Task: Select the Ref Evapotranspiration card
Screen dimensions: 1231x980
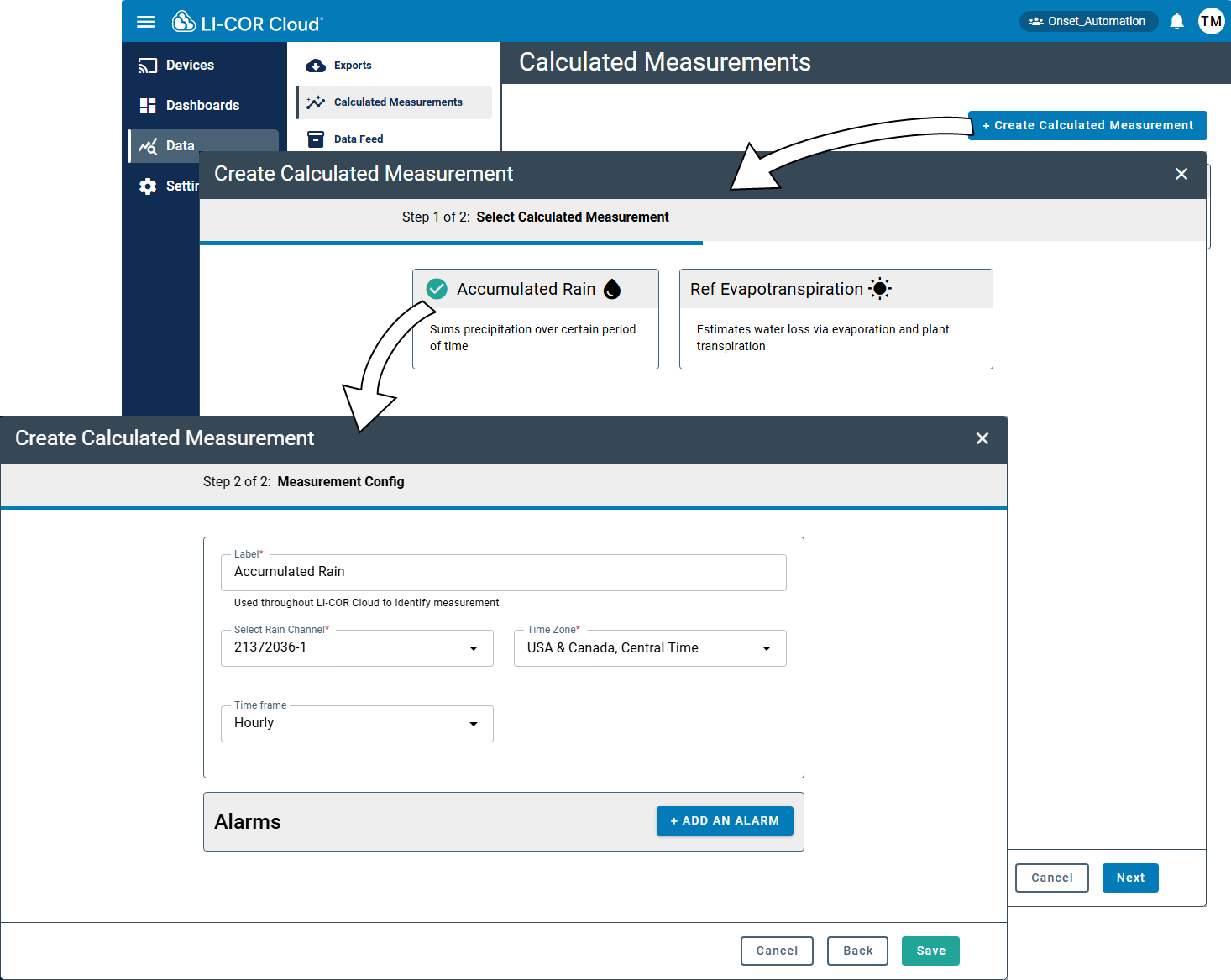Action: pos(836,319)
